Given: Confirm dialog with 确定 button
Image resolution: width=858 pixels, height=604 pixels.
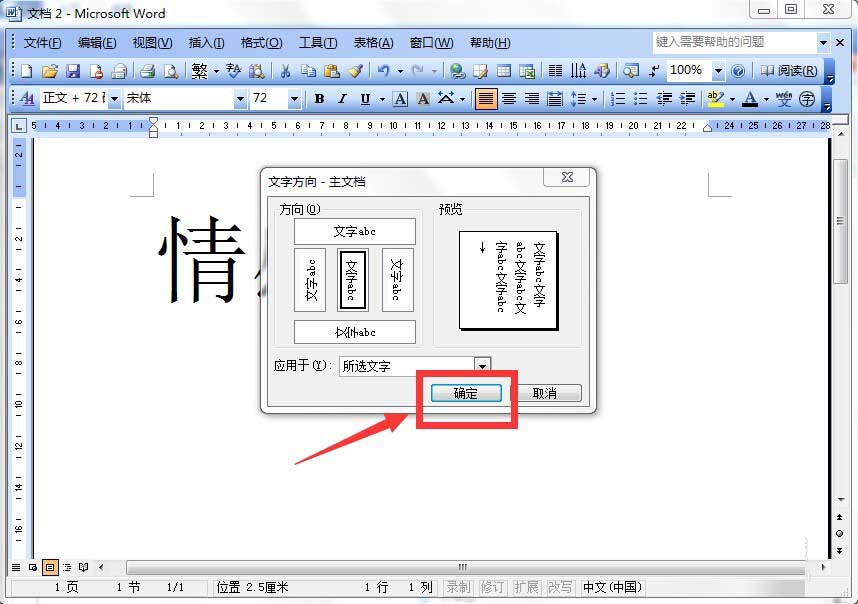Looking at the screenshot, I should pos(466,393).
